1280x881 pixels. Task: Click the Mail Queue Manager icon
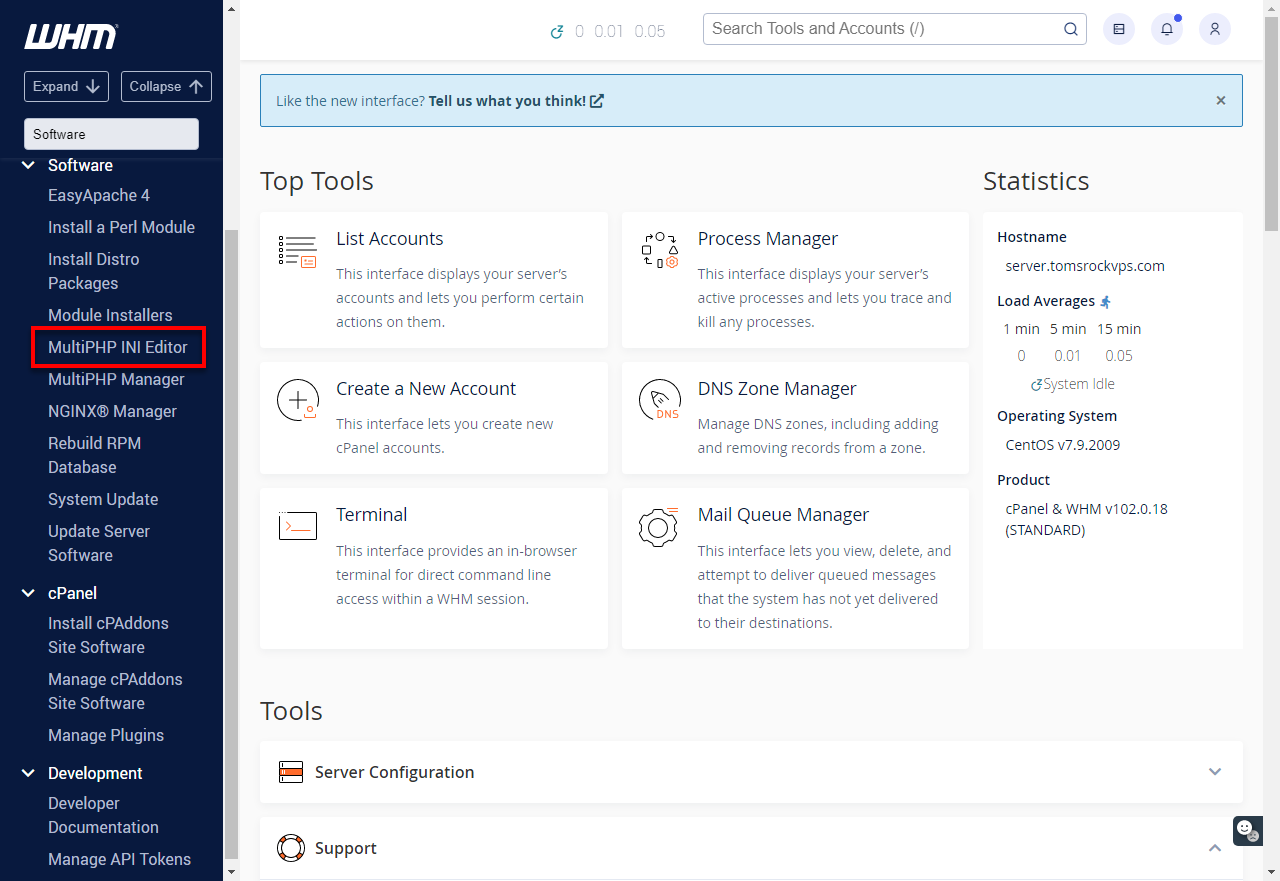point(658,525)
